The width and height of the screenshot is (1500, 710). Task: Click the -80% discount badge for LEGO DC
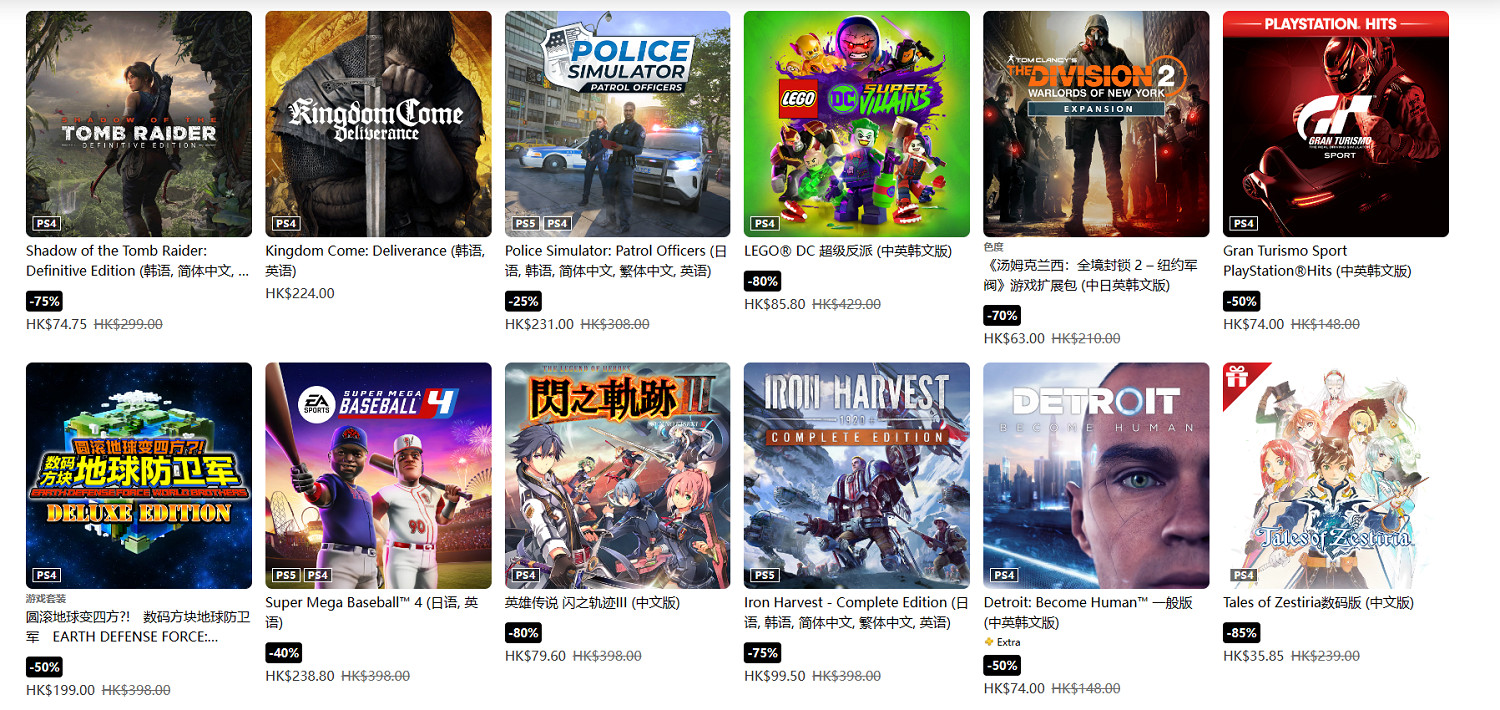tap(763, 281)
